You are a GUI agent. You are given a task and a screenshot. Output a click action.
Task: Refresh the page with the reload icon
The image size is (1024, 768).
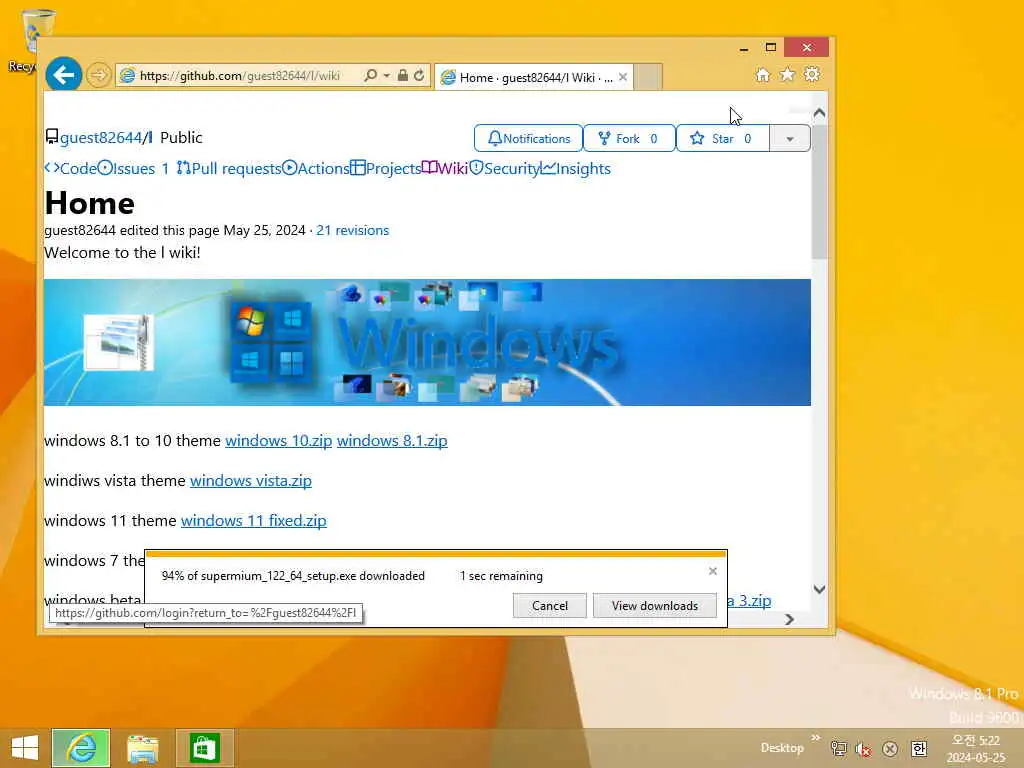(x=419, y=75)
